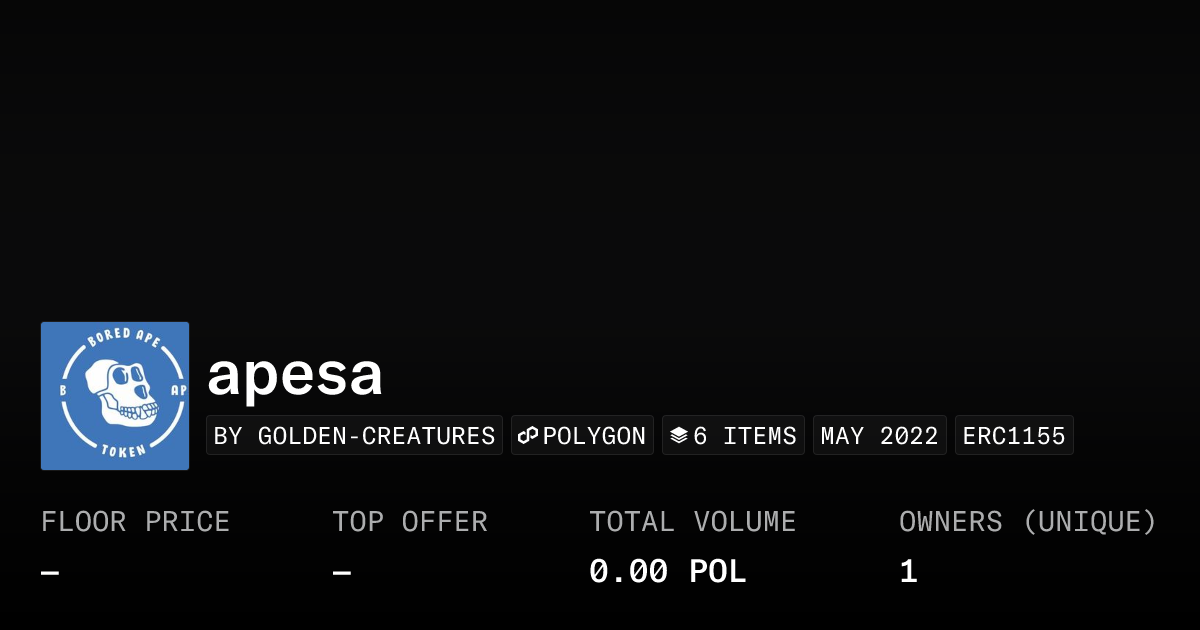Open the apesa collection title

(295, 374)
